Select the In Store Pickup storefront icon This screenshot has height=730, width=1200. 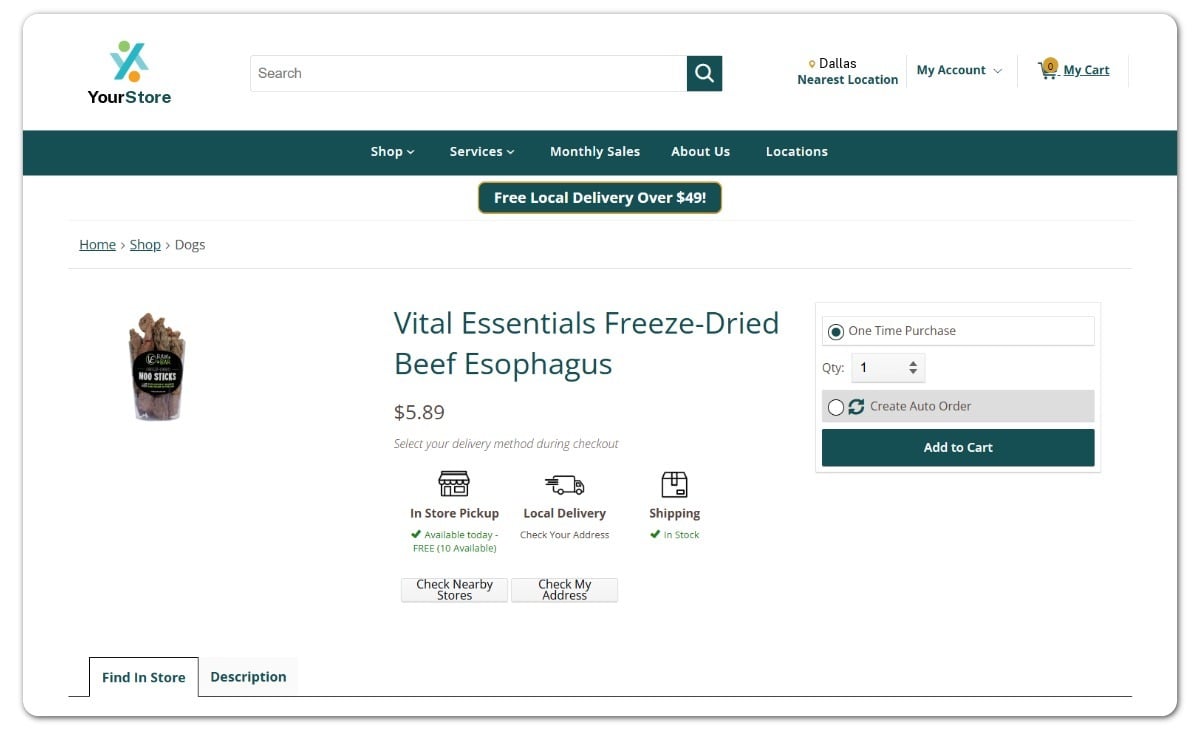455,483
